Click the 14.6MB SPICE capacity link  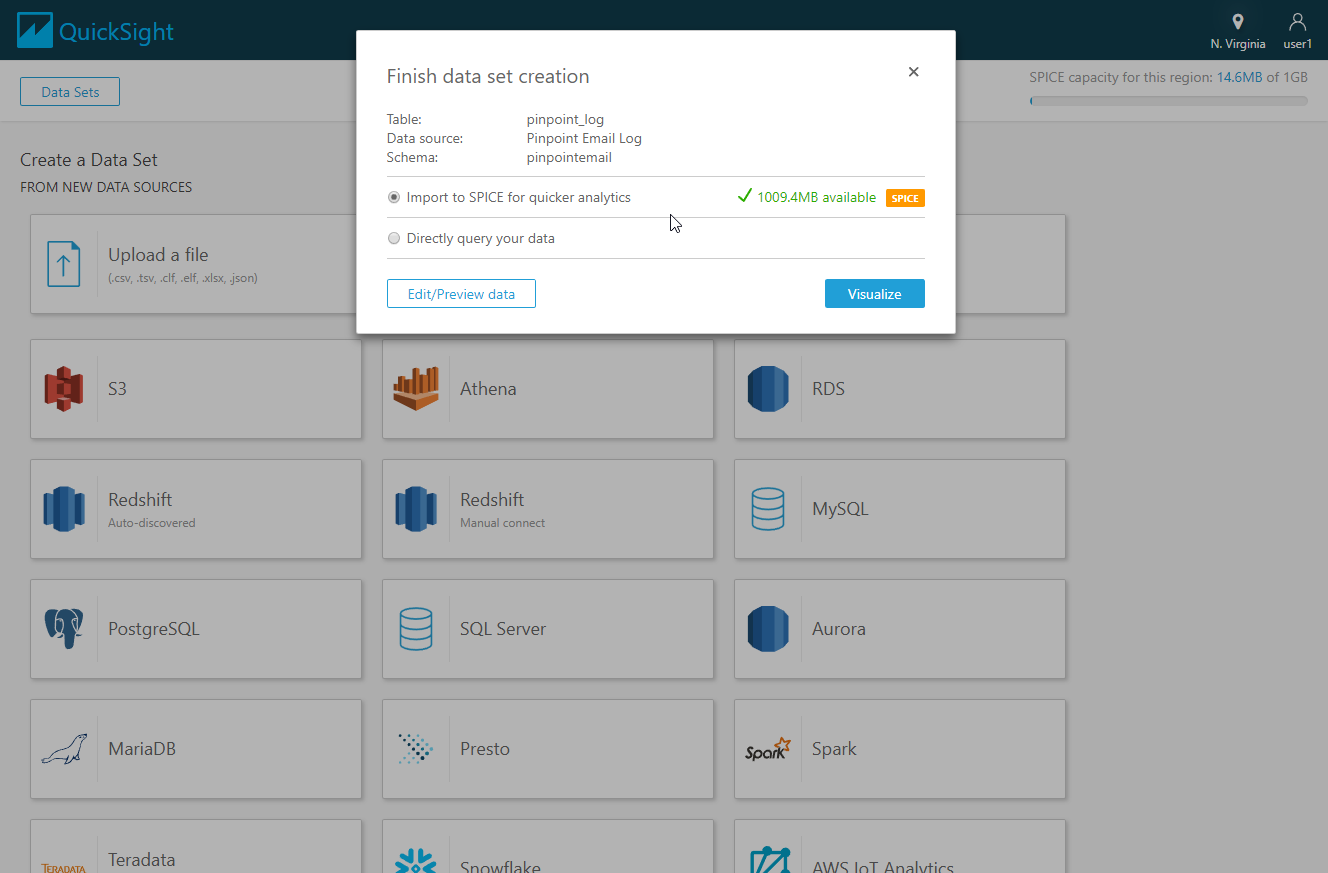point(1239,77)
